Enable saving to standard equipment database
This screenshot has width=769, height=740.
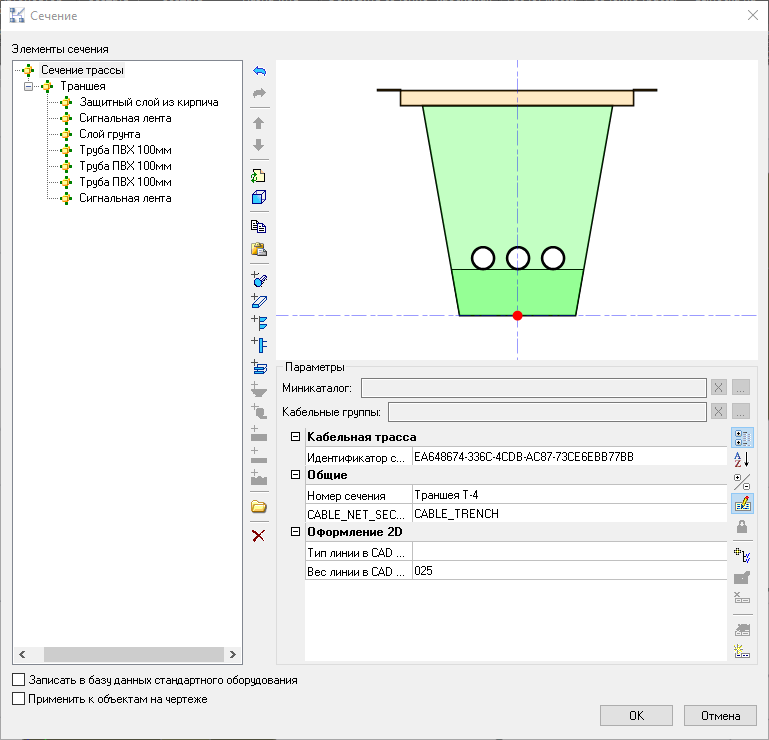pos(19,680)
